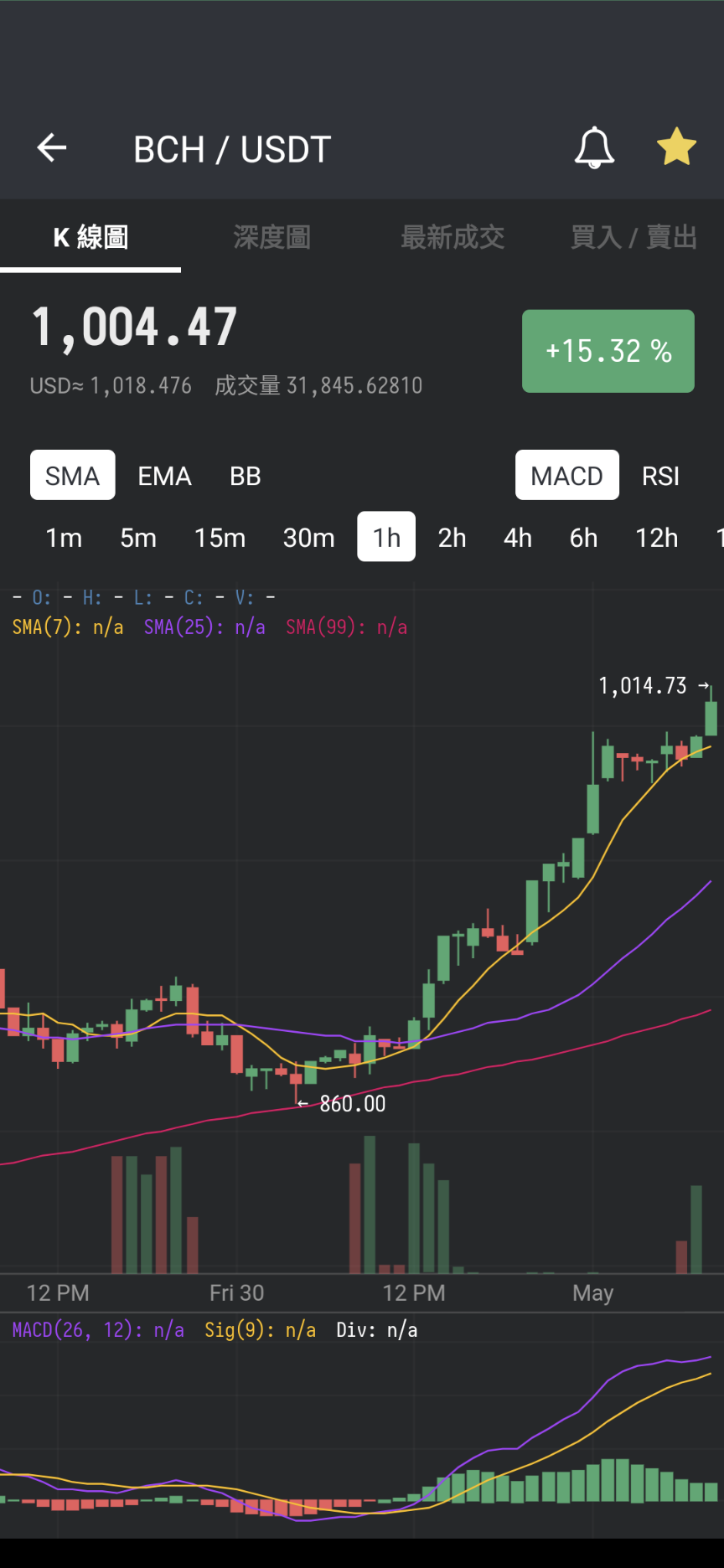This screenshot has height=1568, width=724.
Task: Open the 最新成交 tab
Action: coord(452,238)
